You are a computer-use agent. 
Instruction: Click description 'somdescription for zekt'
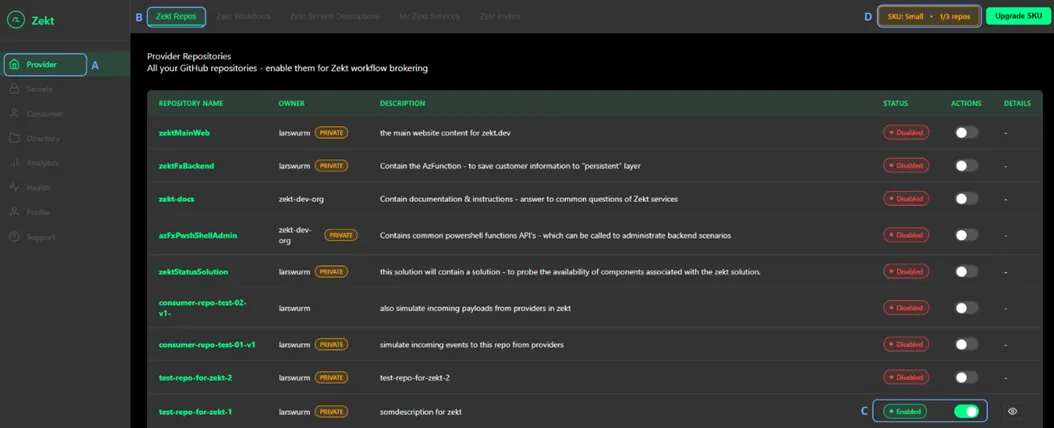tap(421, 411)
